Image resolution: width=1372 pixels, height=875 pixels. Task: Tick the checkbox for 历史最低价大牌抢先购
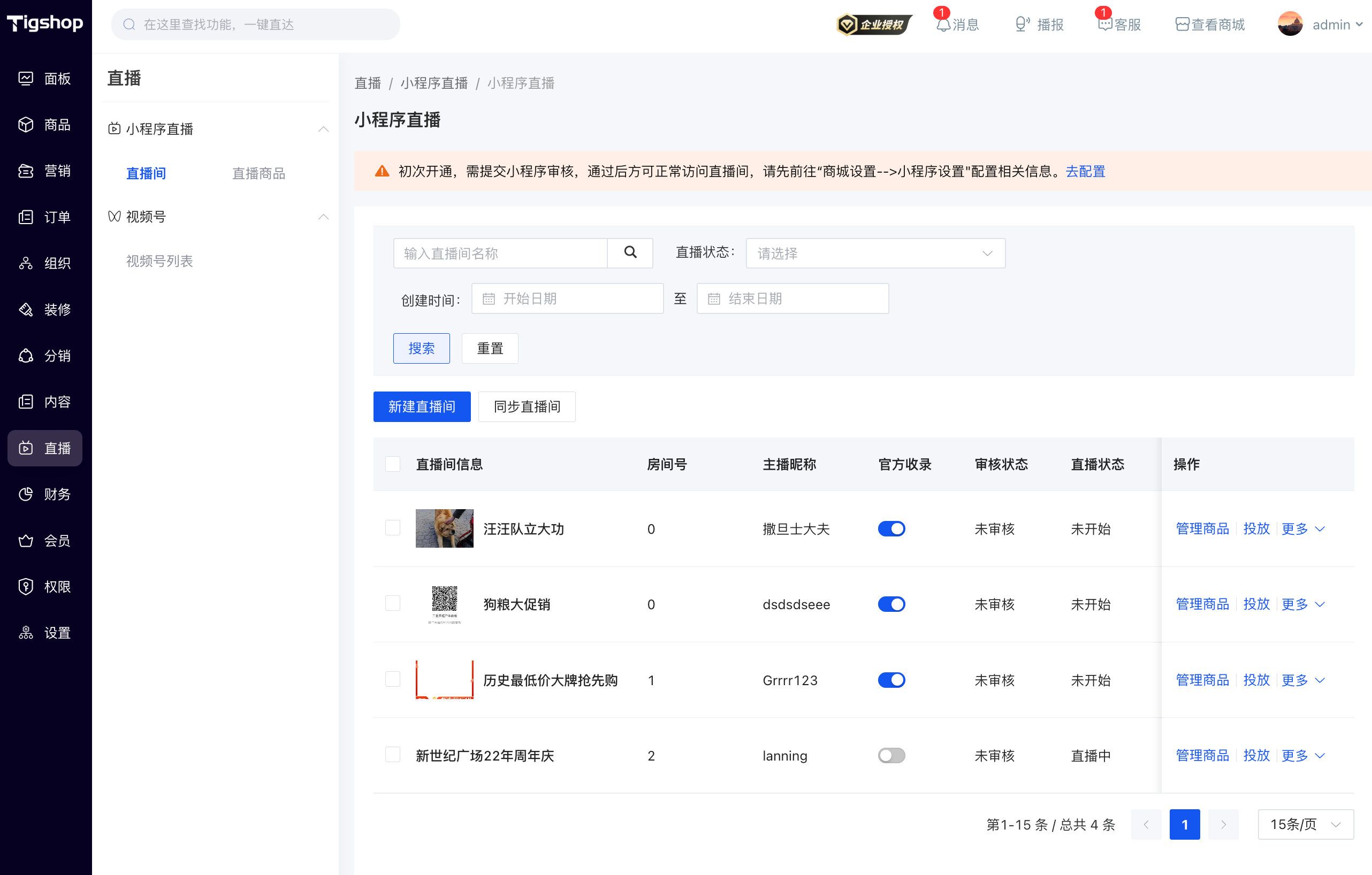pos(393,679)
